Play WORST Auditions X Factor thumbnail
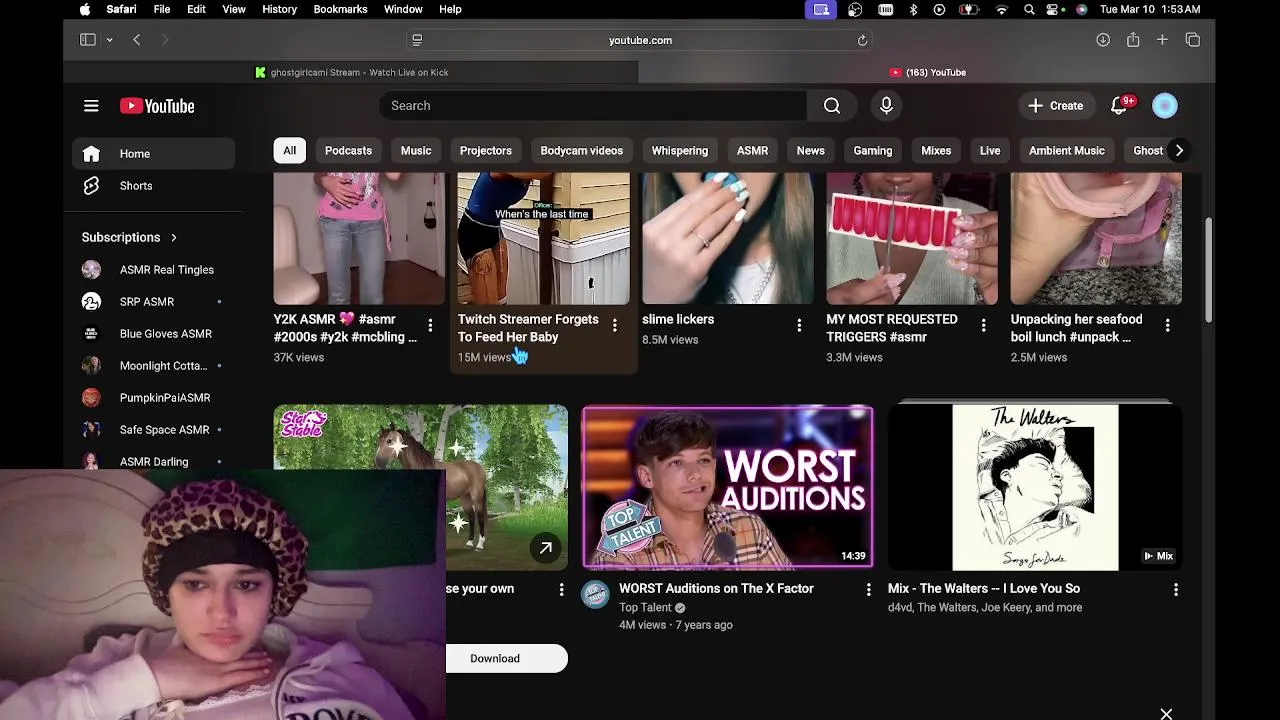The width and height of the screenshot is (1280, 720). pos(728,487)
